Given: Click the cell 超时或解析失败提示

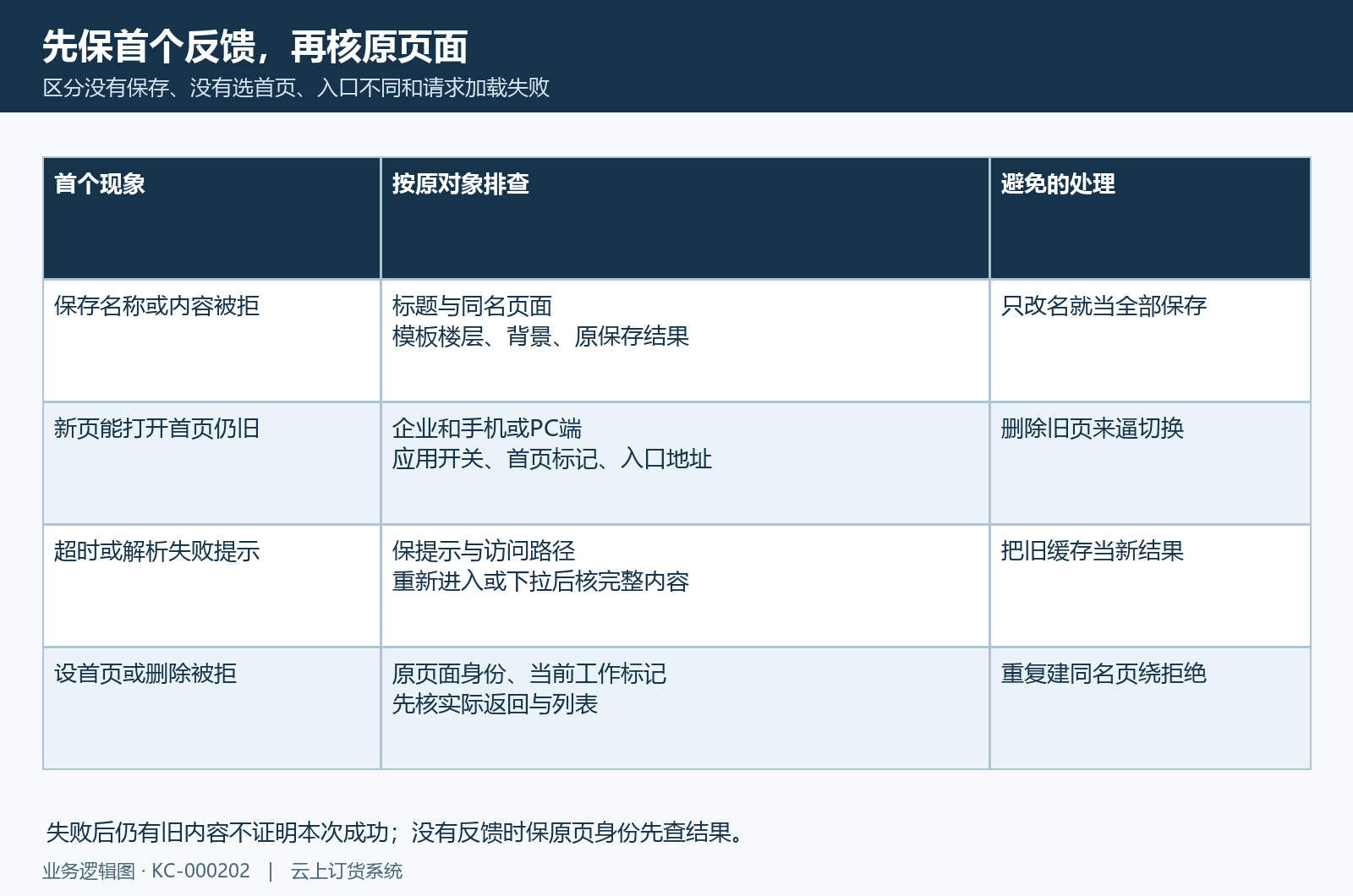Looking at the screenshot, I should (x=211, y=586).
